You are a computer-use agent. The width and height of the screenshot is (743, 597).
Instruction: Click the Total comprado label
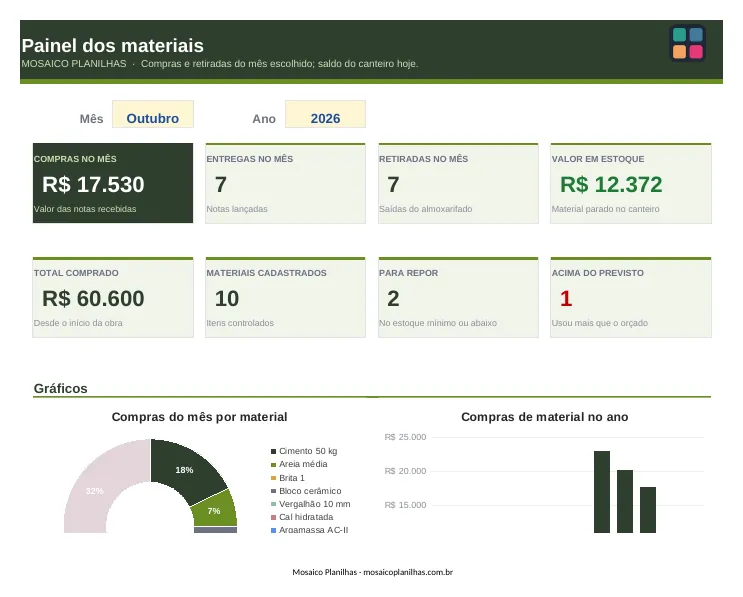coord(76,273)
